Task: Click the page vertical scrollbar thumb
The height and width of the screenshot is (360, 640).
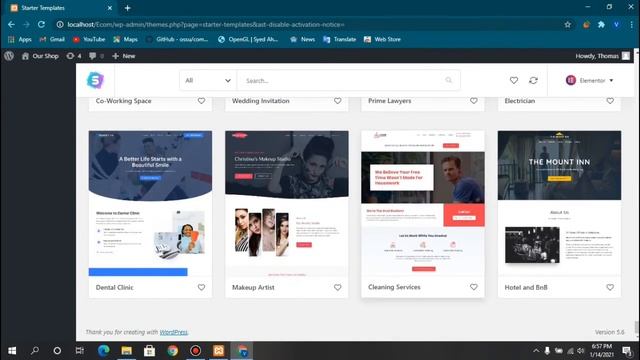Action: click(636, 327)
